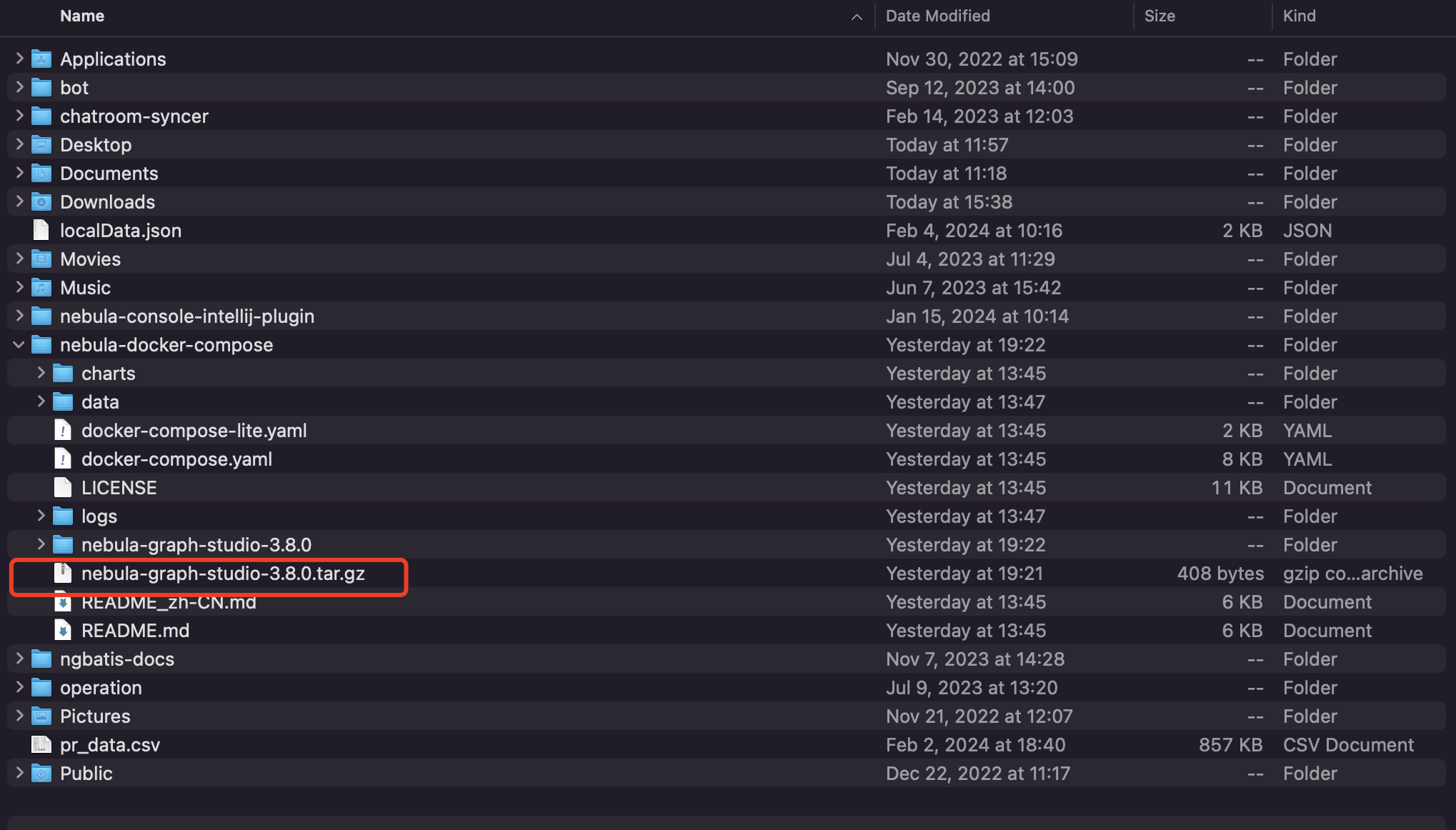Image resolution: width=1456 pixels, height=830 pixels.
Task: Click the localData.json file icon
Action: (x=41, y=231)
